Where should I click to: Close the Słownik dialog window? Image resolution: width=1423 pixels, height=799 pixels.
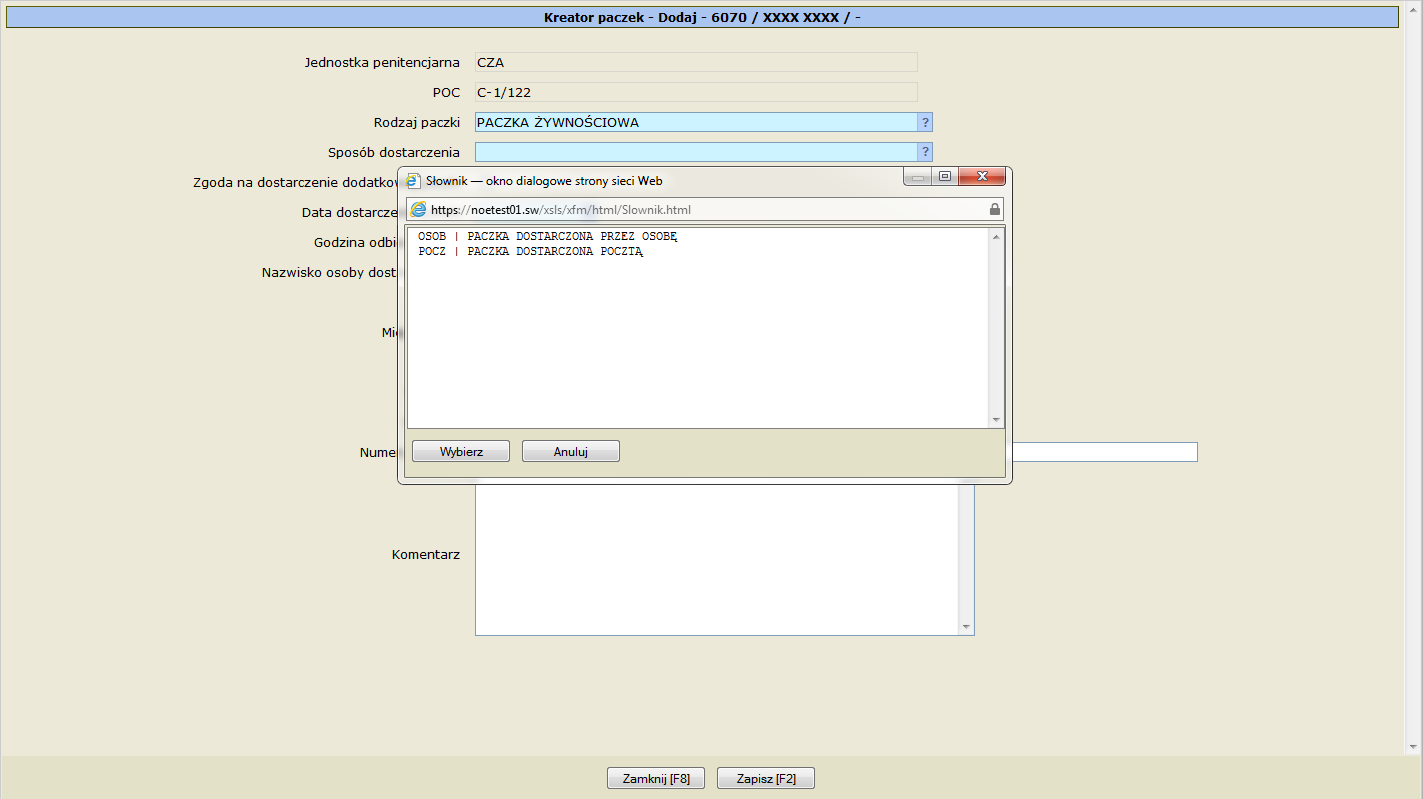click(982, 176)
